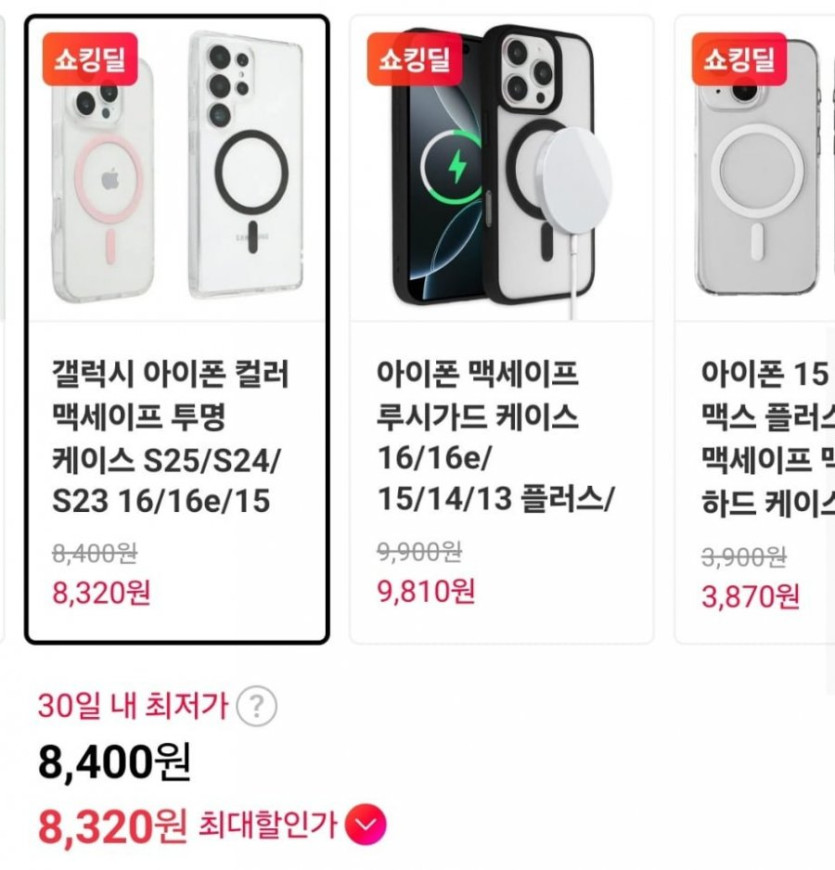Screen dimensions: 835x870
Task: Click the 30일 내 최저가 label
Action: coord(133,706)
